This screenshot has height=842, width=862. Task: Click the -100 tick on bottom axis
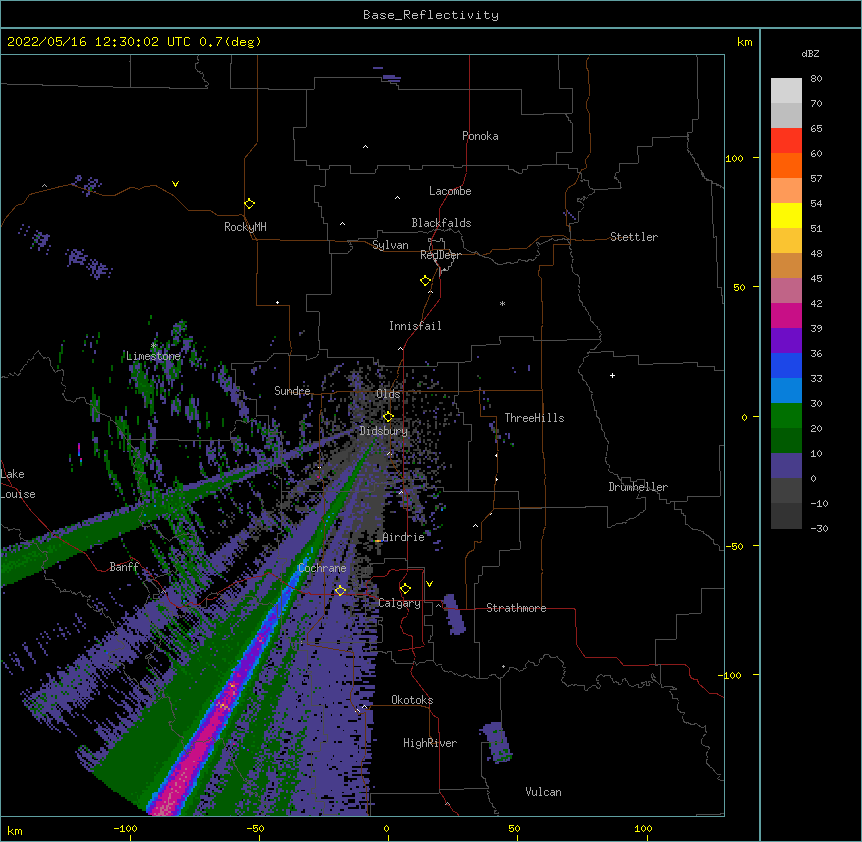click(125, 828)
